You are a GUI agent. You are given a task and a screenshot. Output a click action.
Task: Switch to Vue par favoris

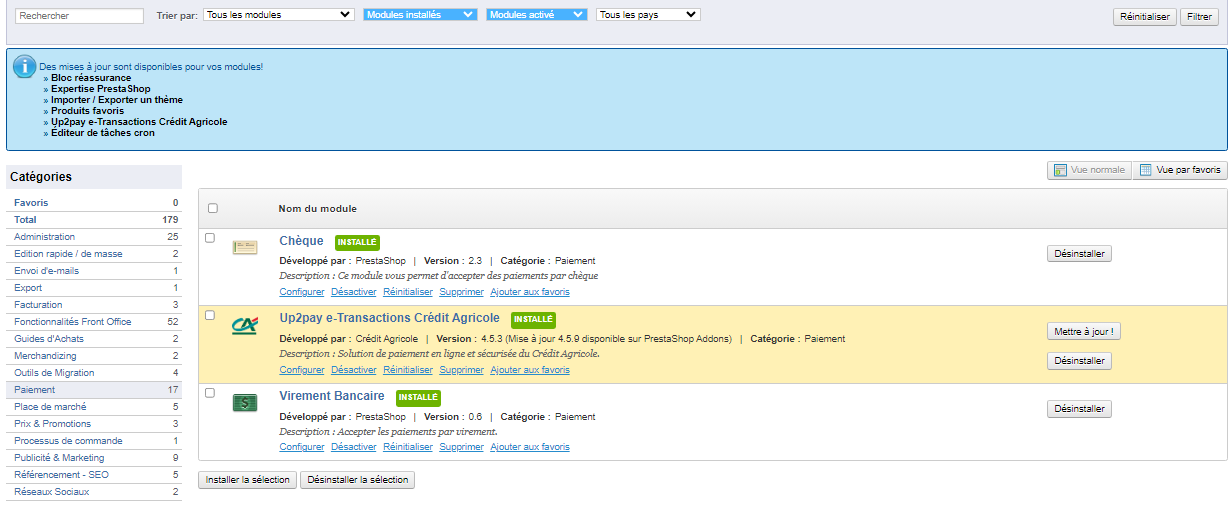click(x=1179, y=170)
